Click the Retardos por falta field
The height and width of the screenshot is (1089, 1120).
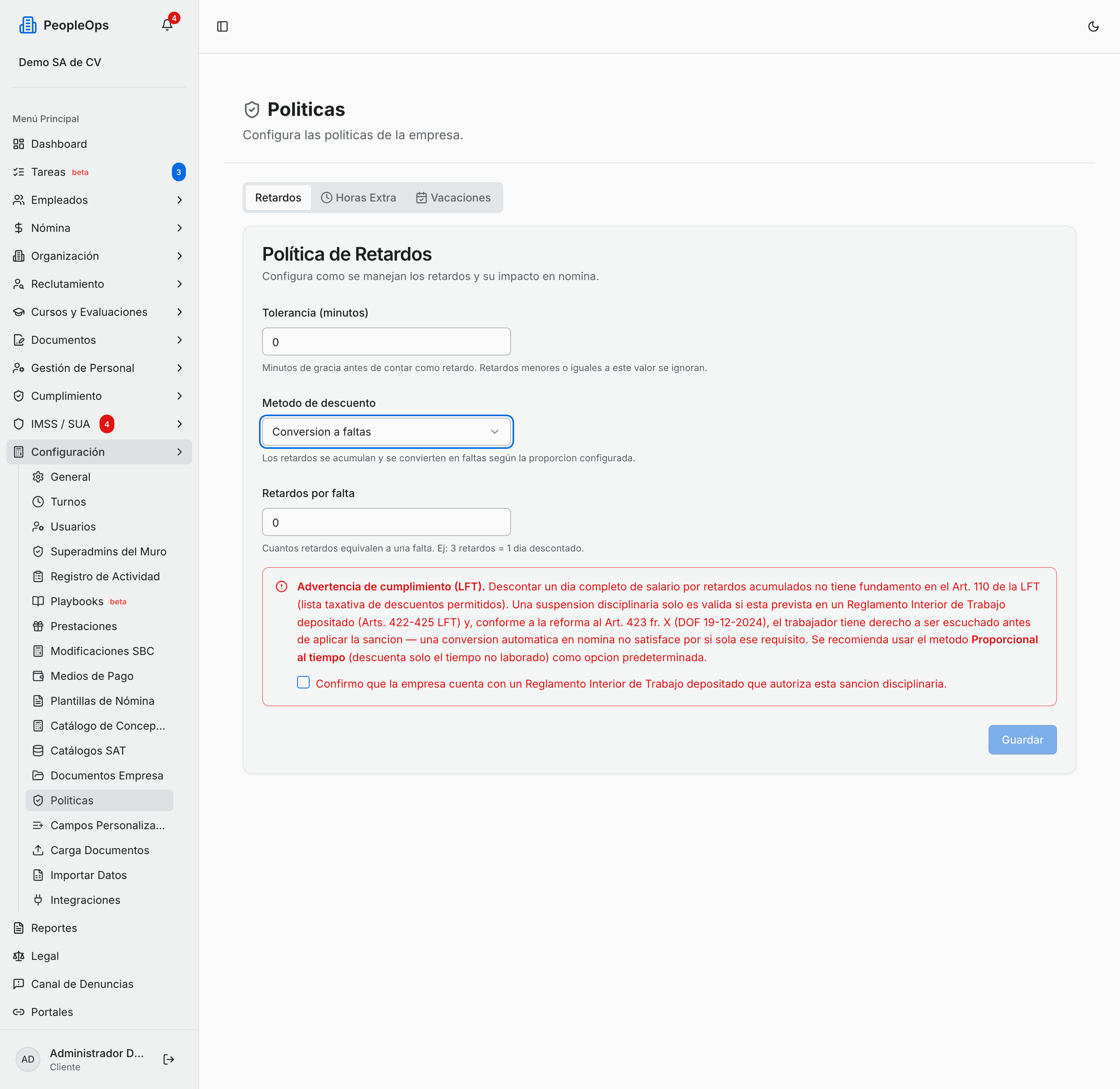(x=386, y=522)
